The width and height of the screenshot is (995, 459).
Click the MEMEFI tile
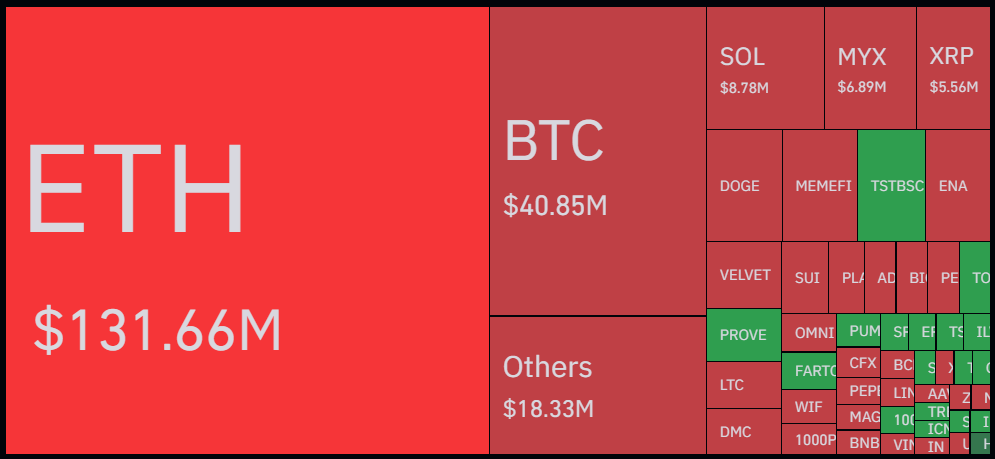(x=820, y=185)
